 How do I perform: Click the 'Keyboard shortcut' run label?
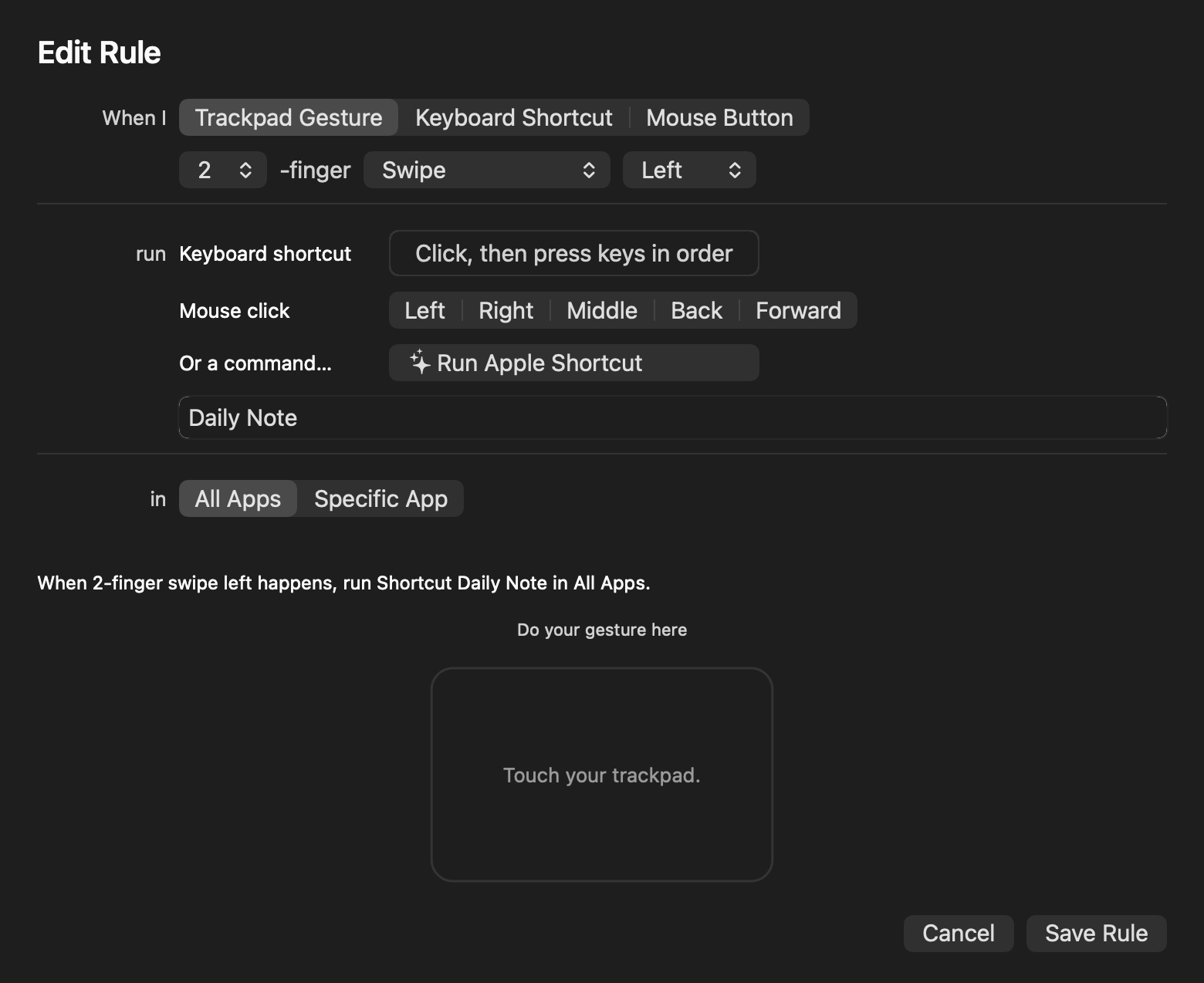[x=265, y=254]
